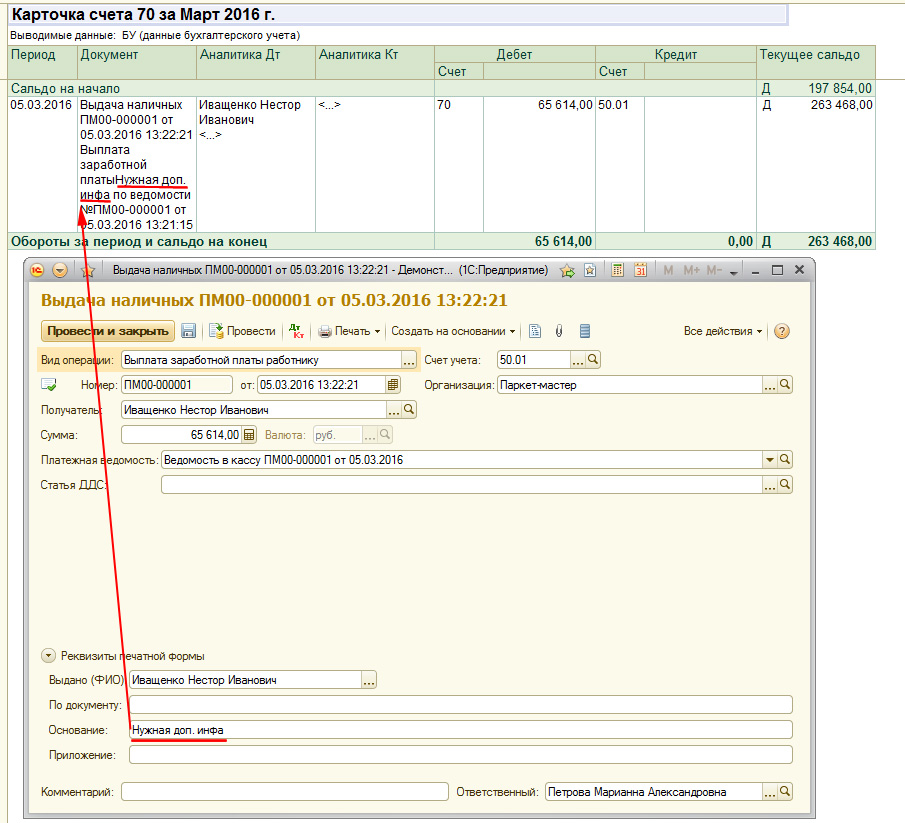
Task: Click the date field 05.03.2016 13:22:21
Action: [x=321, y=385]
